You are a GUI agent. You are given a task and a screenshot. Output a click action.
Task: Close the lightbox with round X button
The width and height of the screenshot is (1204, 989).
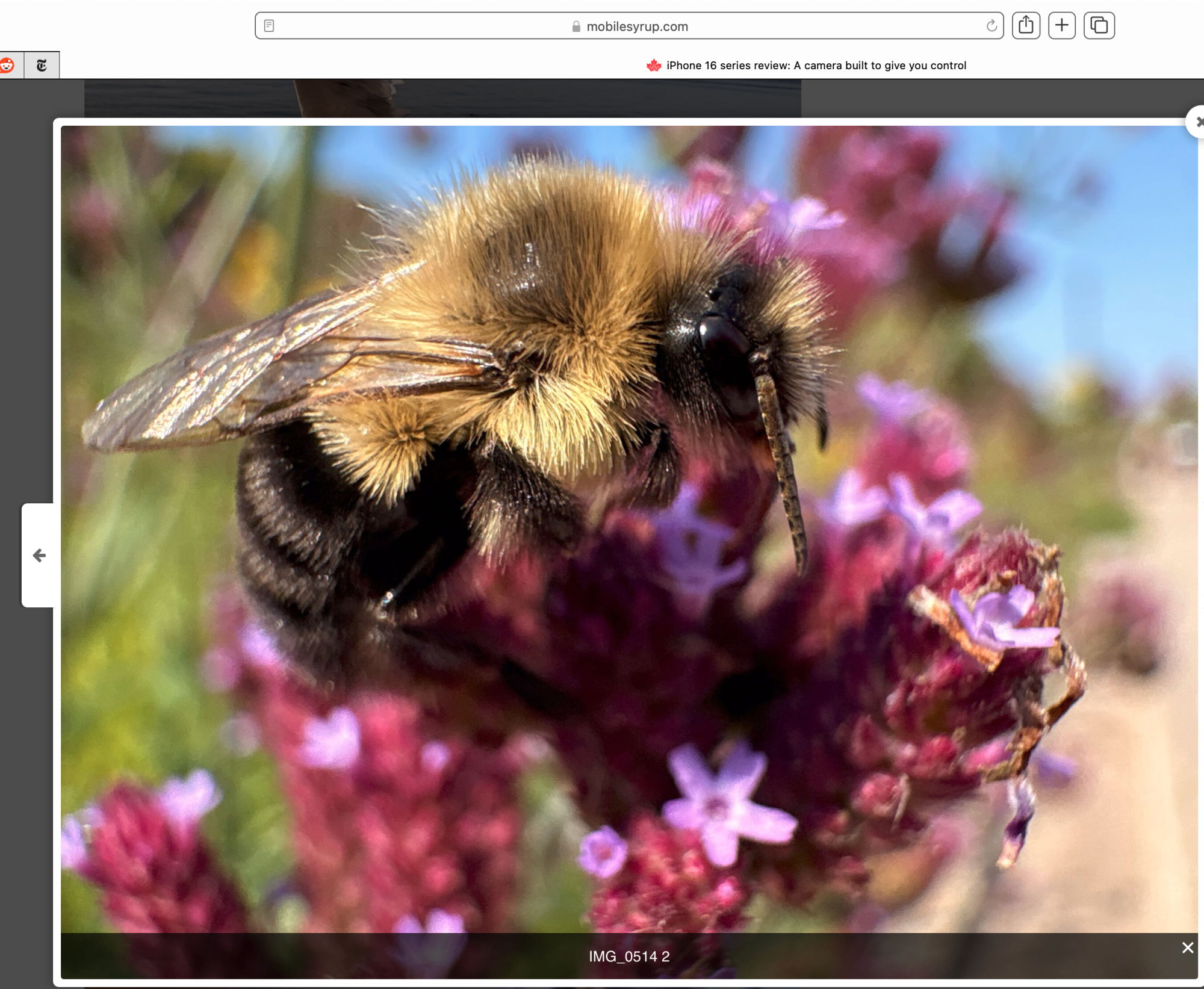pyautogui.click(x=1197, y=122)
